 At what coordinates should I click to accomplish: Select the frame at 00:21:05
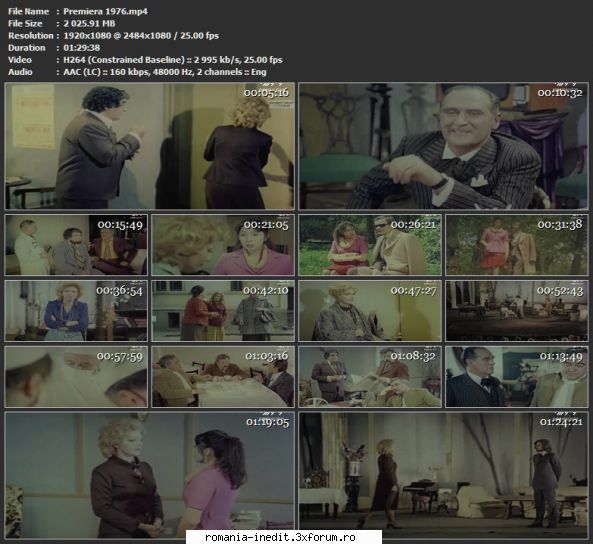click(x=223, y=244)
